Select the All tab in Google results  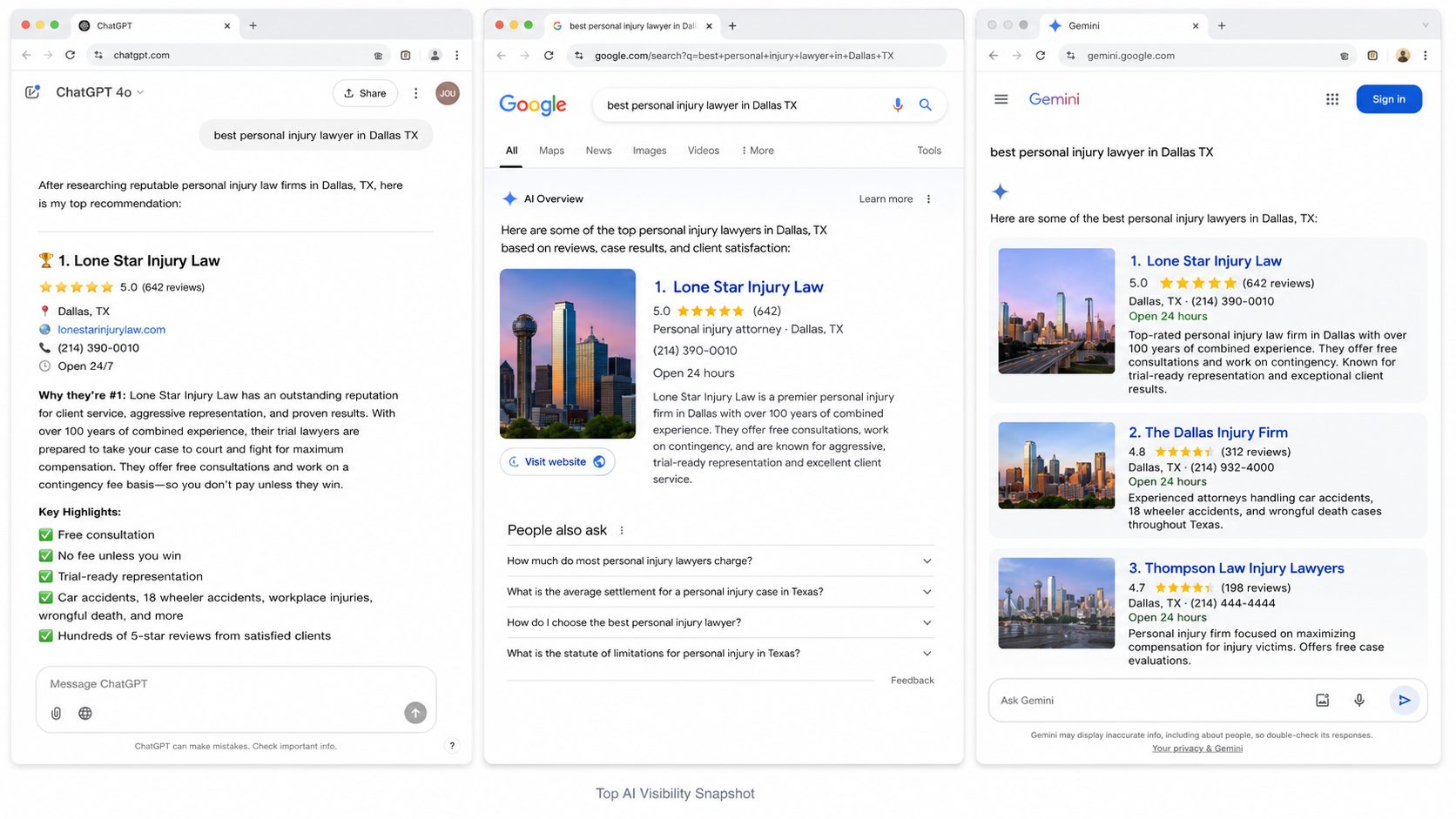tap(512, 151)
